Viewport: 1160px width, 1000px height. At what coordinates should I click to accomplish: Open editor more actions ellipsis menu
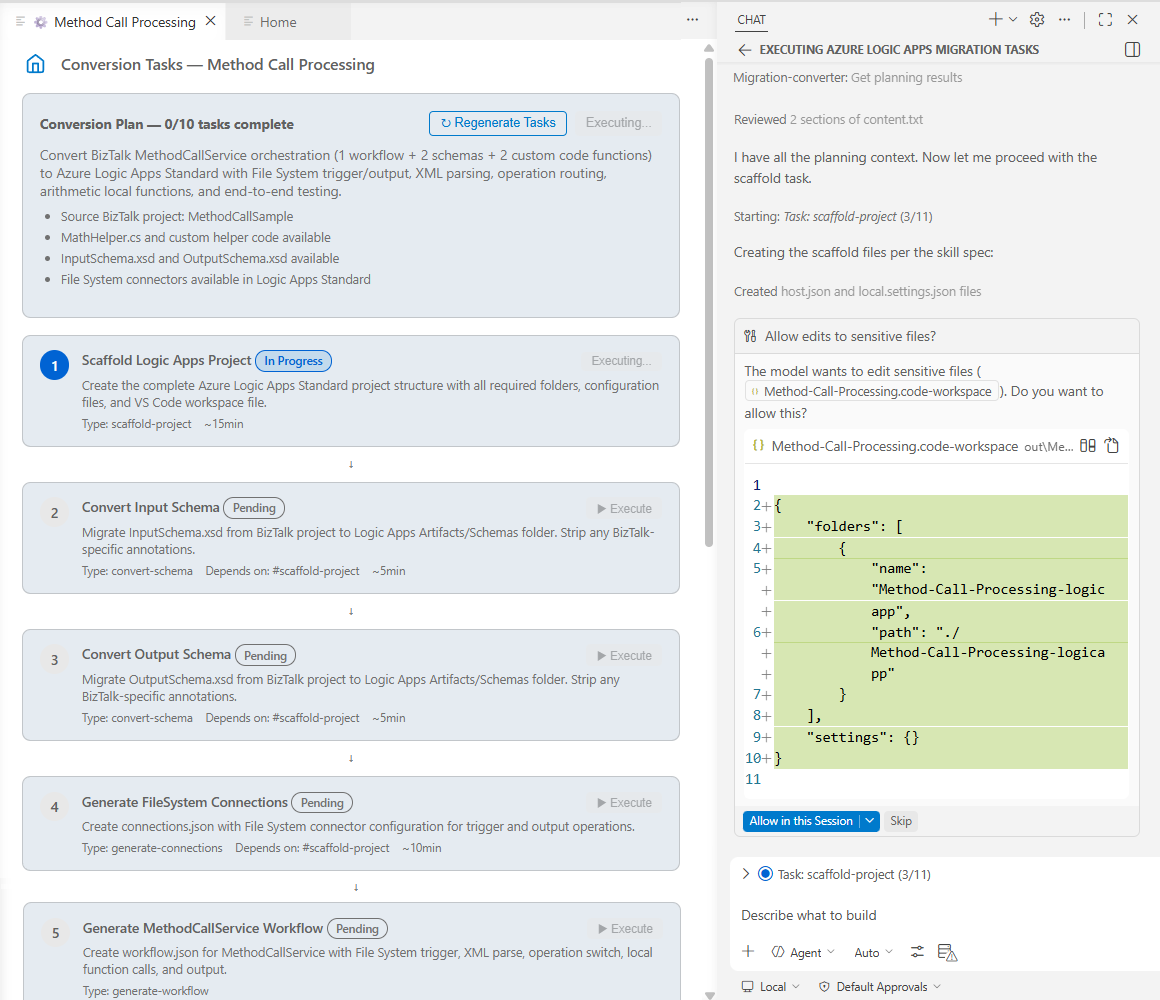pos(692,20)
